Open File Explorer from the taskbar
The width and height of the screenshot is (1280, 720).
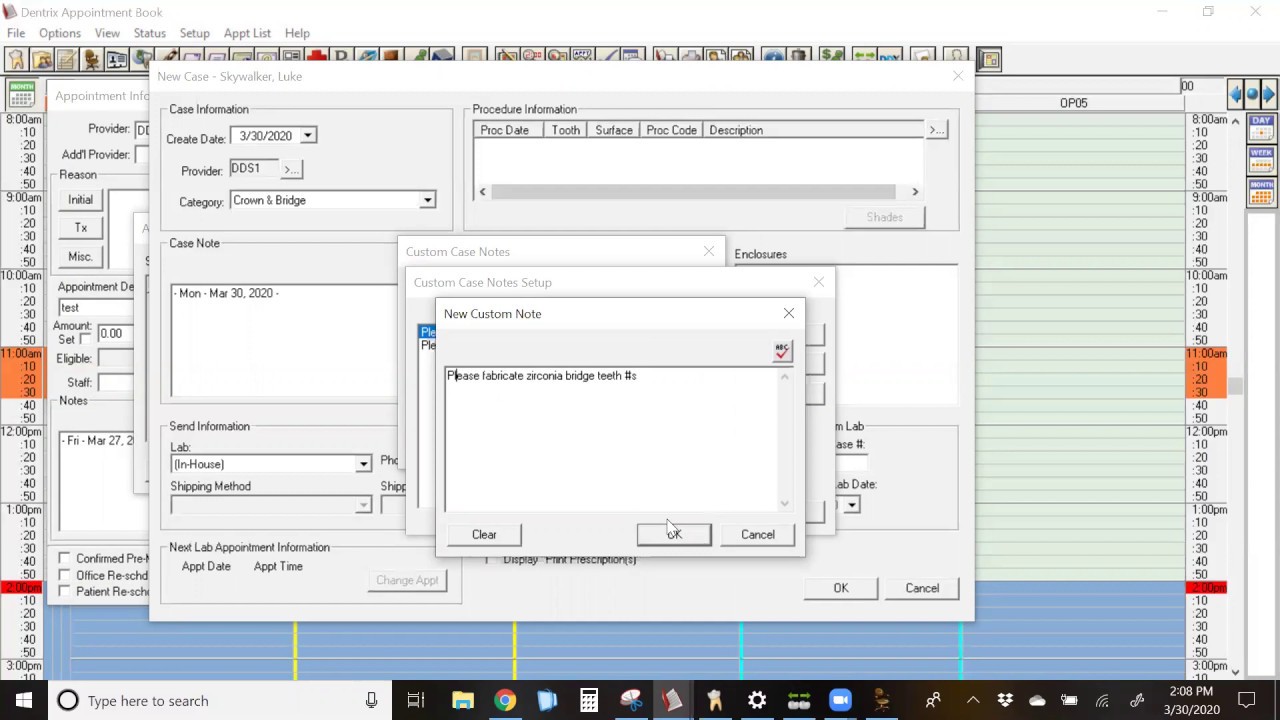click(x=462, y=700)
